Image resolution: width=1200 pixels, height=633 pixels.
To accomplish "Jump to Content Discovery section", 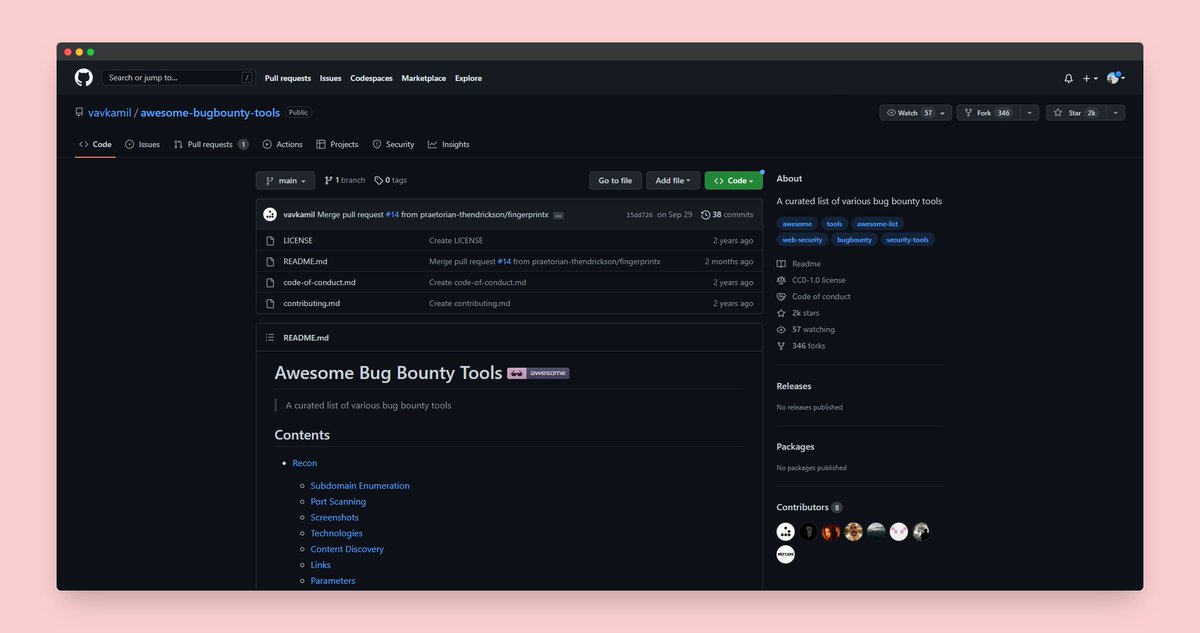I will 347,549.
